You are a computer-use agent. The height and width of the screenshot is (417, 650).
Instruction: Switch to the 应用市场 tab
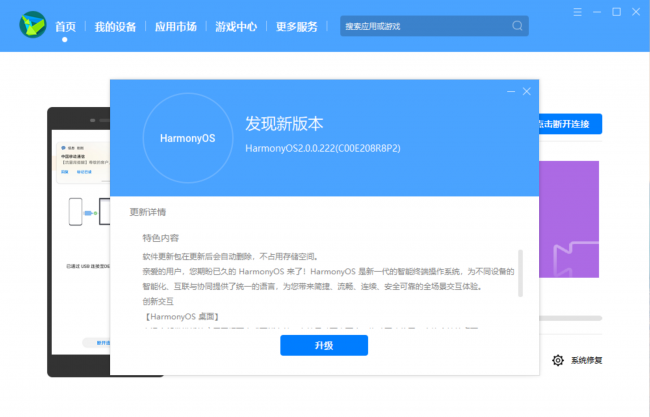coord(176,27)
